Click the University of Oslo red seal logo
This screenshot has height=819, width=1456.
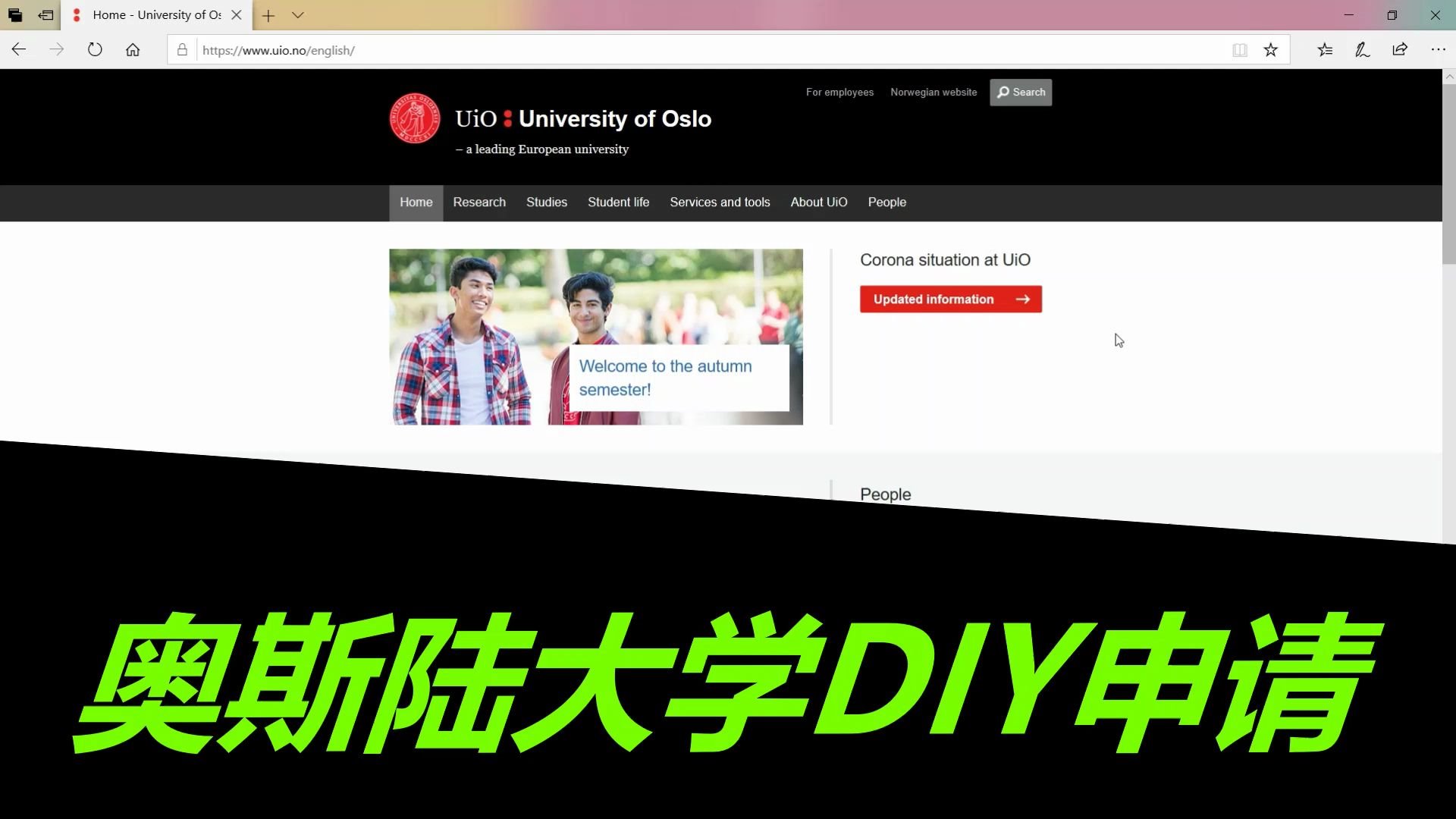click(415, 118)
